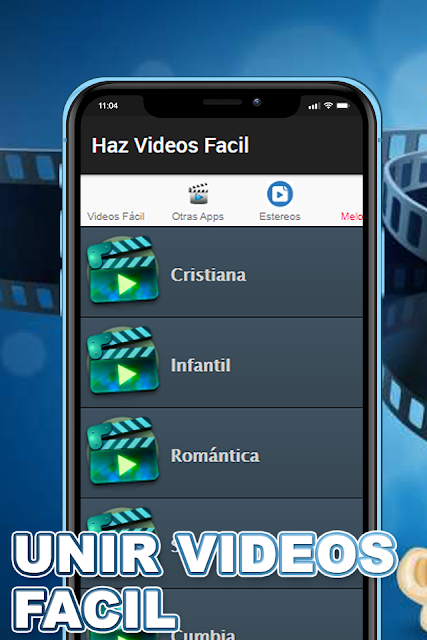Open the Romántica category text
The image size is (427, 640).
click(215, 456)
